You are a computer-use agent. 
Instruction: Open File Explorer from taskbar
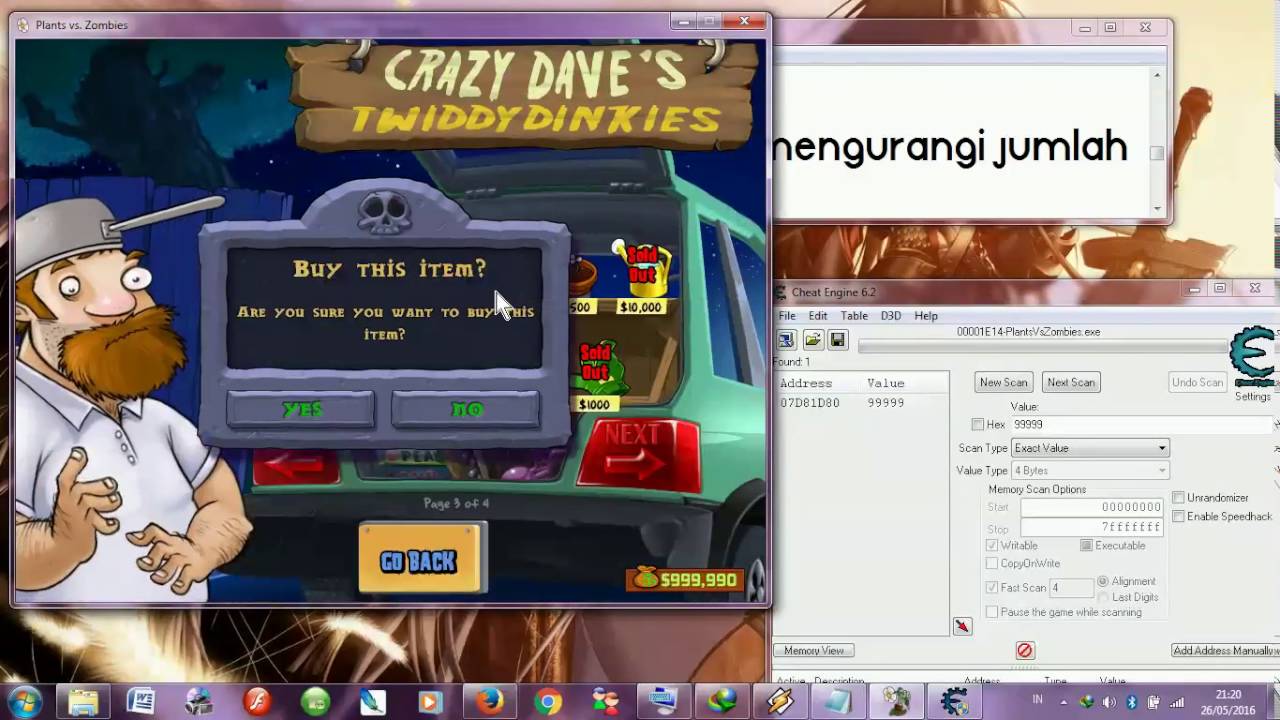(x=83, y=701)
